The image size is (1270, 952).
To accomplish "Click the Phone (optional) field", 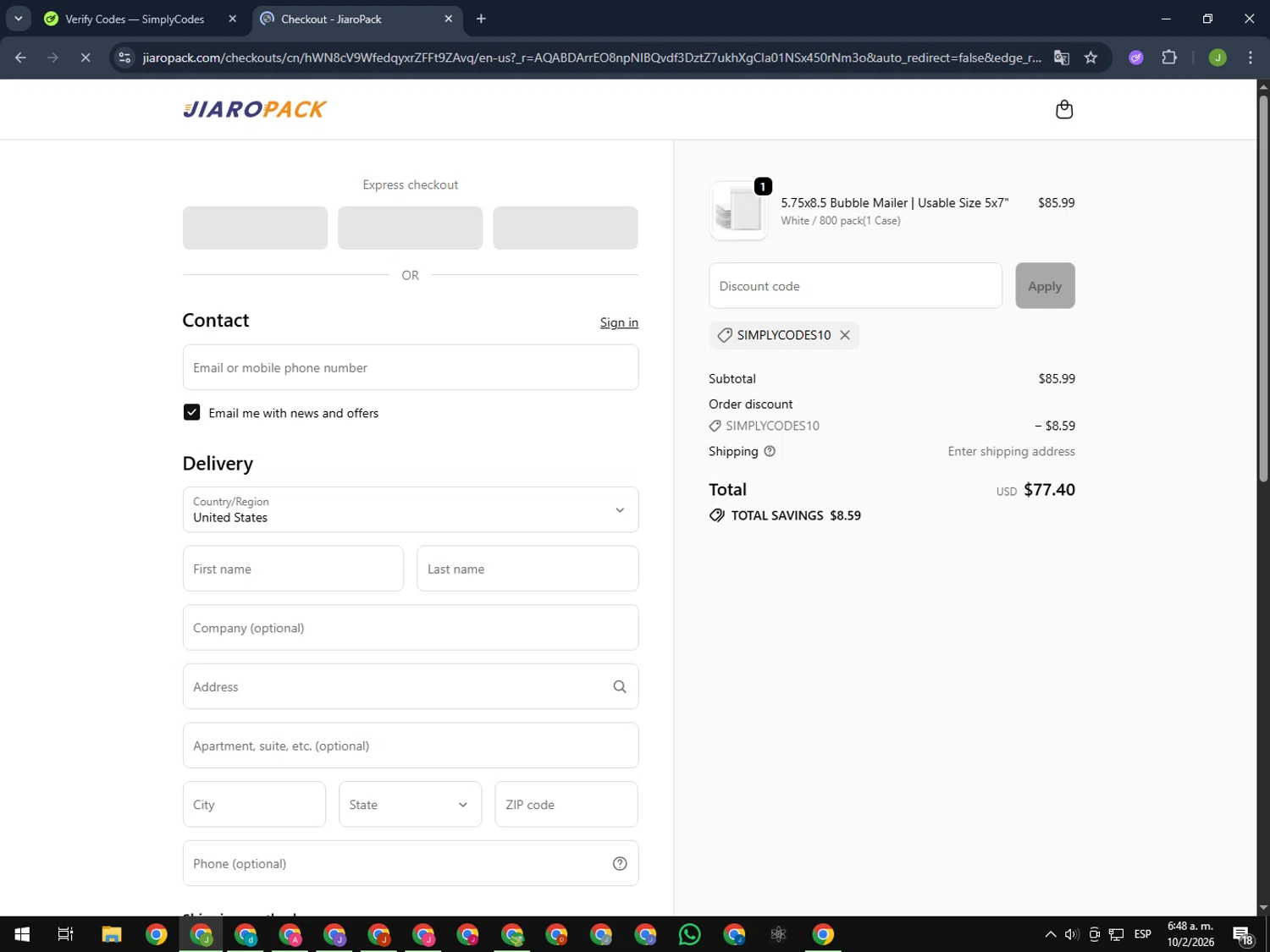I will (x=411, y=863).
